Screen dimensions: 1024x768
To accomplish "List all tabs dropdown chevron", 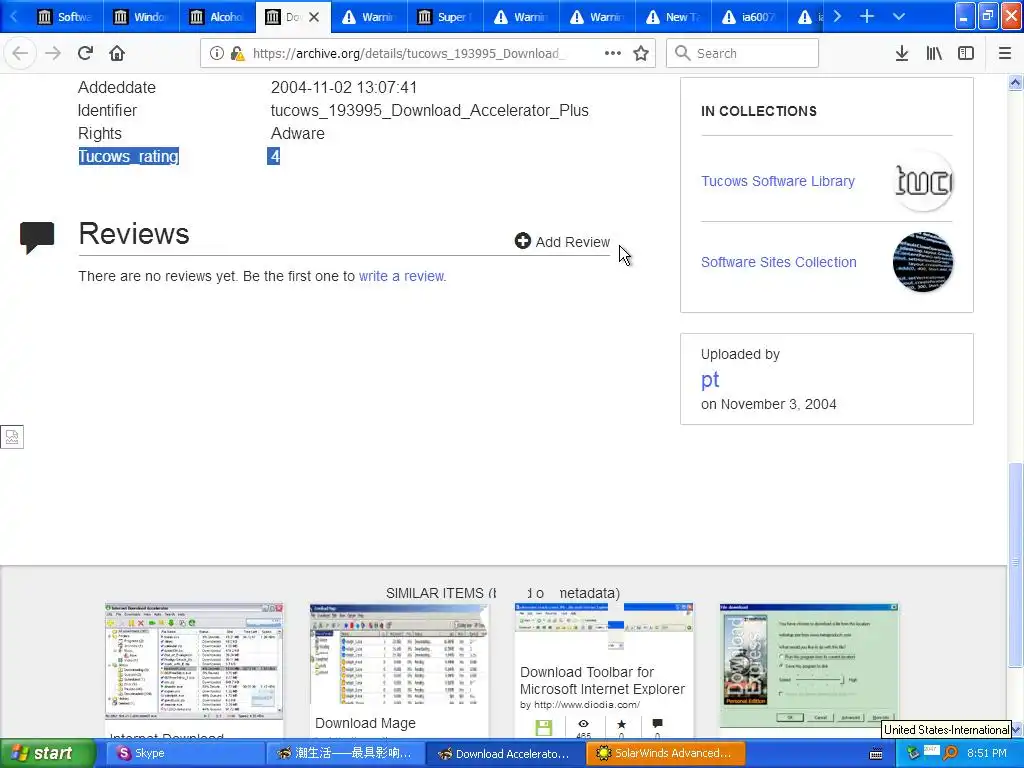I will point(899,16).
